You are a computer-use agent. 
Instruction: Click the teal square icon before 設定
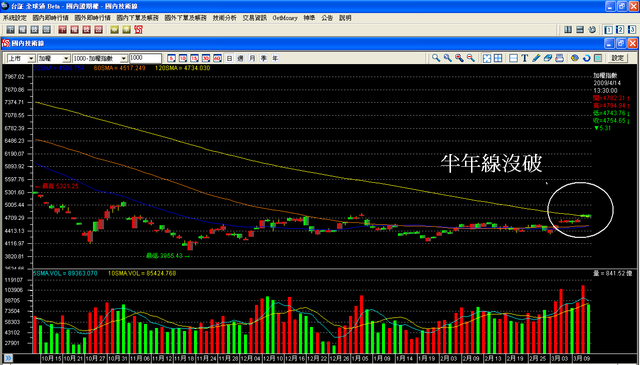598,58
